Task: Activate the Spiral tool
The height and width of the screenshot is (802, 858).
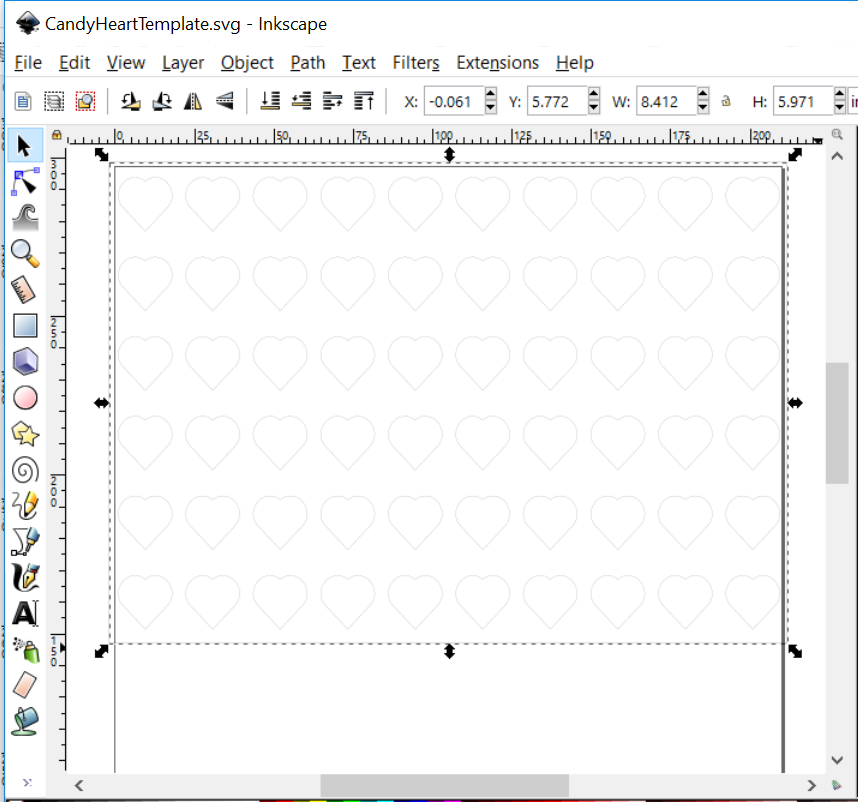Action: click(x=25, y=469)
